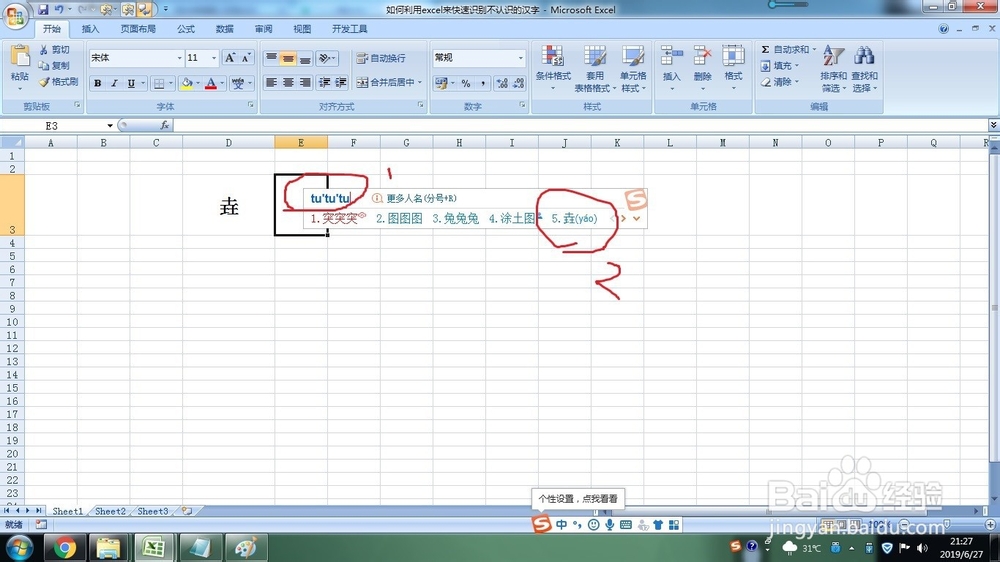The width and height of the screenshot is (1000, 562).
Task: Click the Cut scissors button
Action: (54, 50)
